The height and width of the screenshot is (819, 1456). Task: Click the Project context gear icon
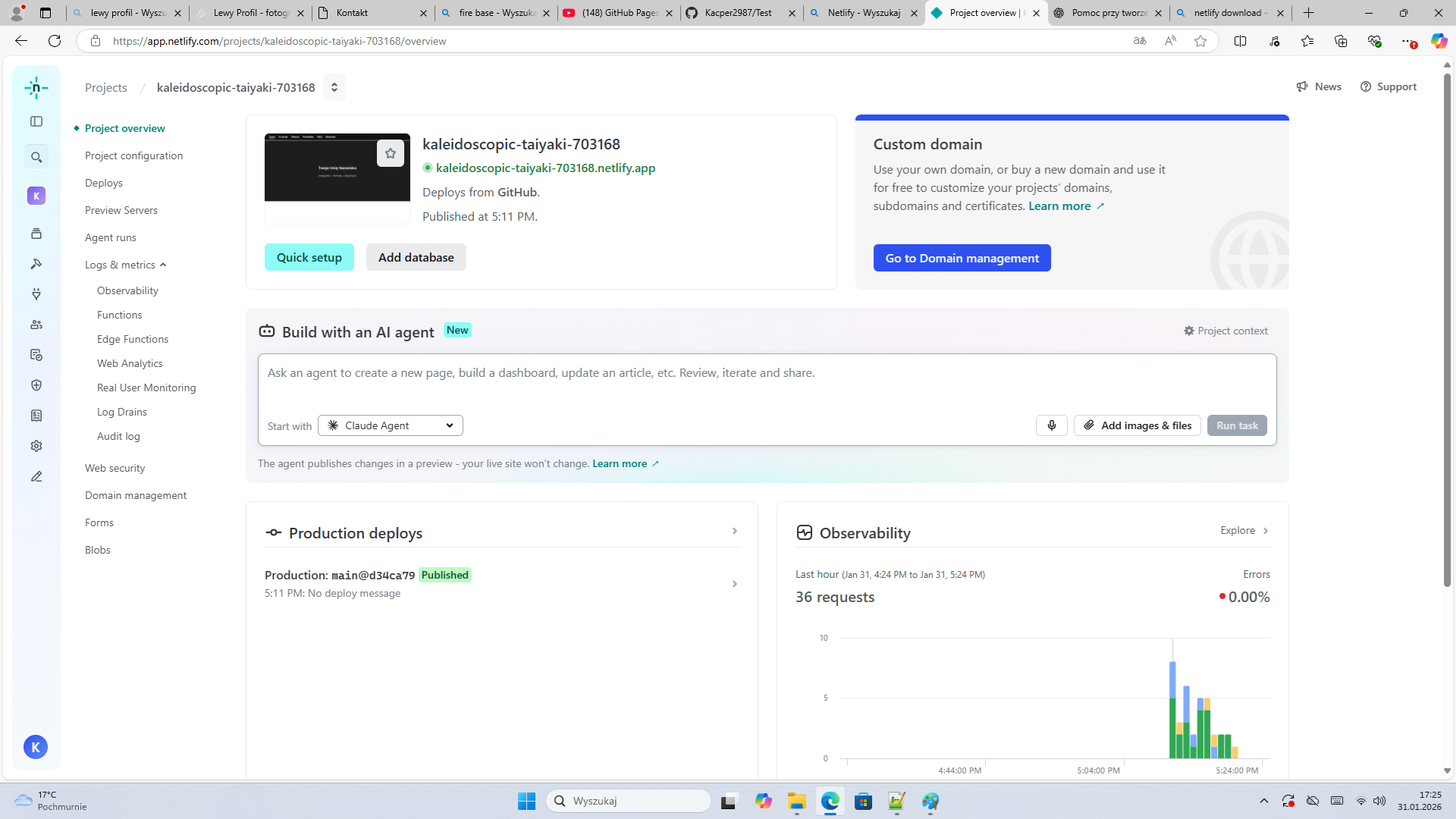(1189, 331)
